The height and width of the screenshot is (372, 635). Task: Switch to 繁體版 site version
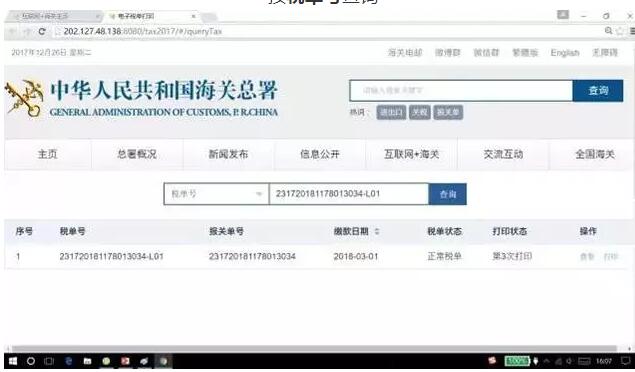tap(525, 53)
